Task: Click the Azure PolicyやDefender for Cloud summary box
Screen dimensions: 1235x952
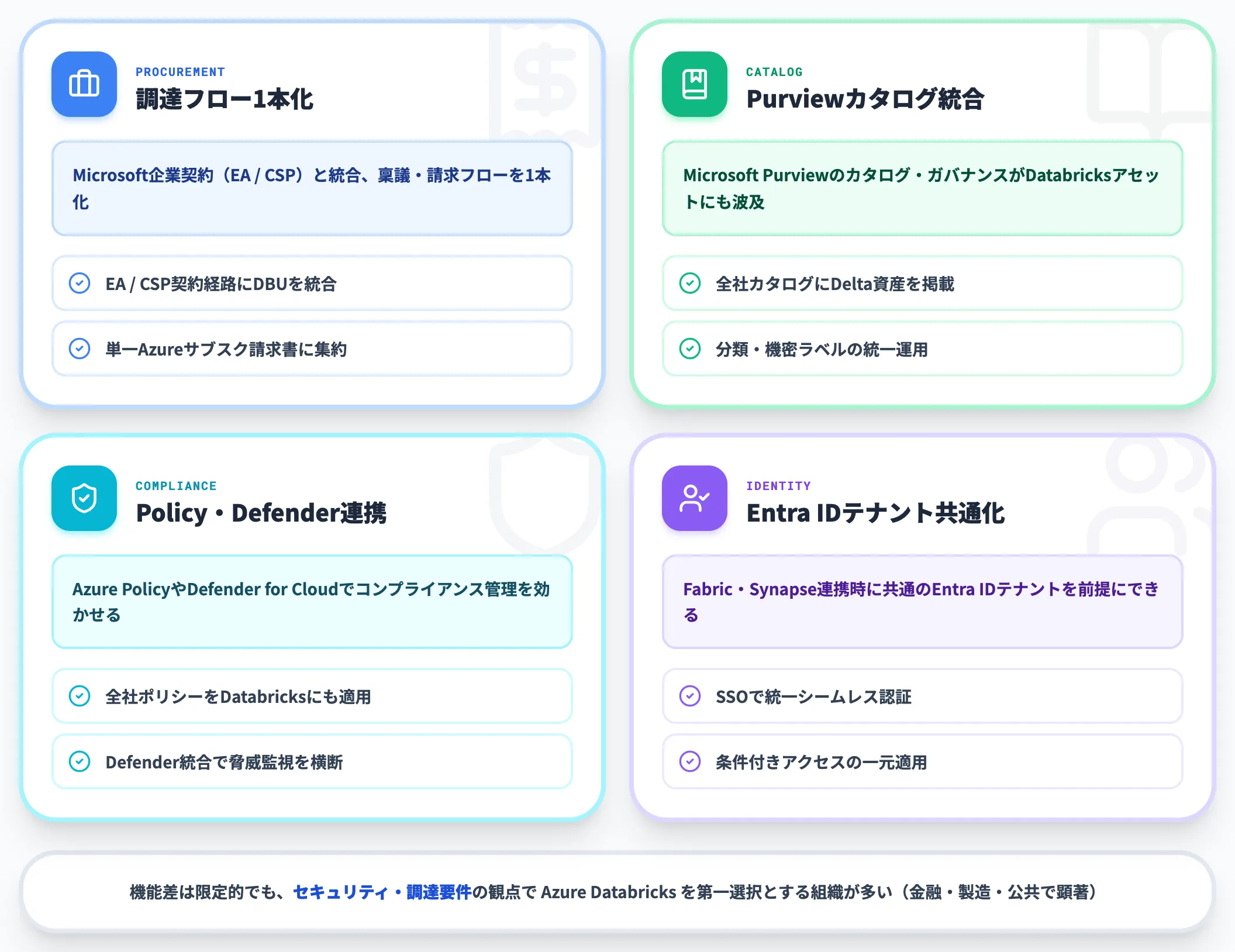Action: point(312,602)
